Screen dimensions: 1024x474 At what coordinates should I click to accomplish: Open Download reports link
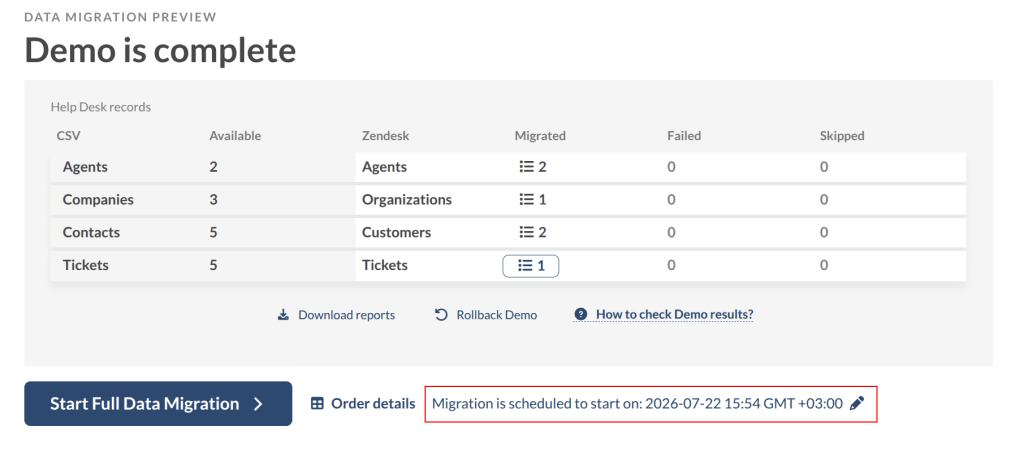[x=336, y=315]
